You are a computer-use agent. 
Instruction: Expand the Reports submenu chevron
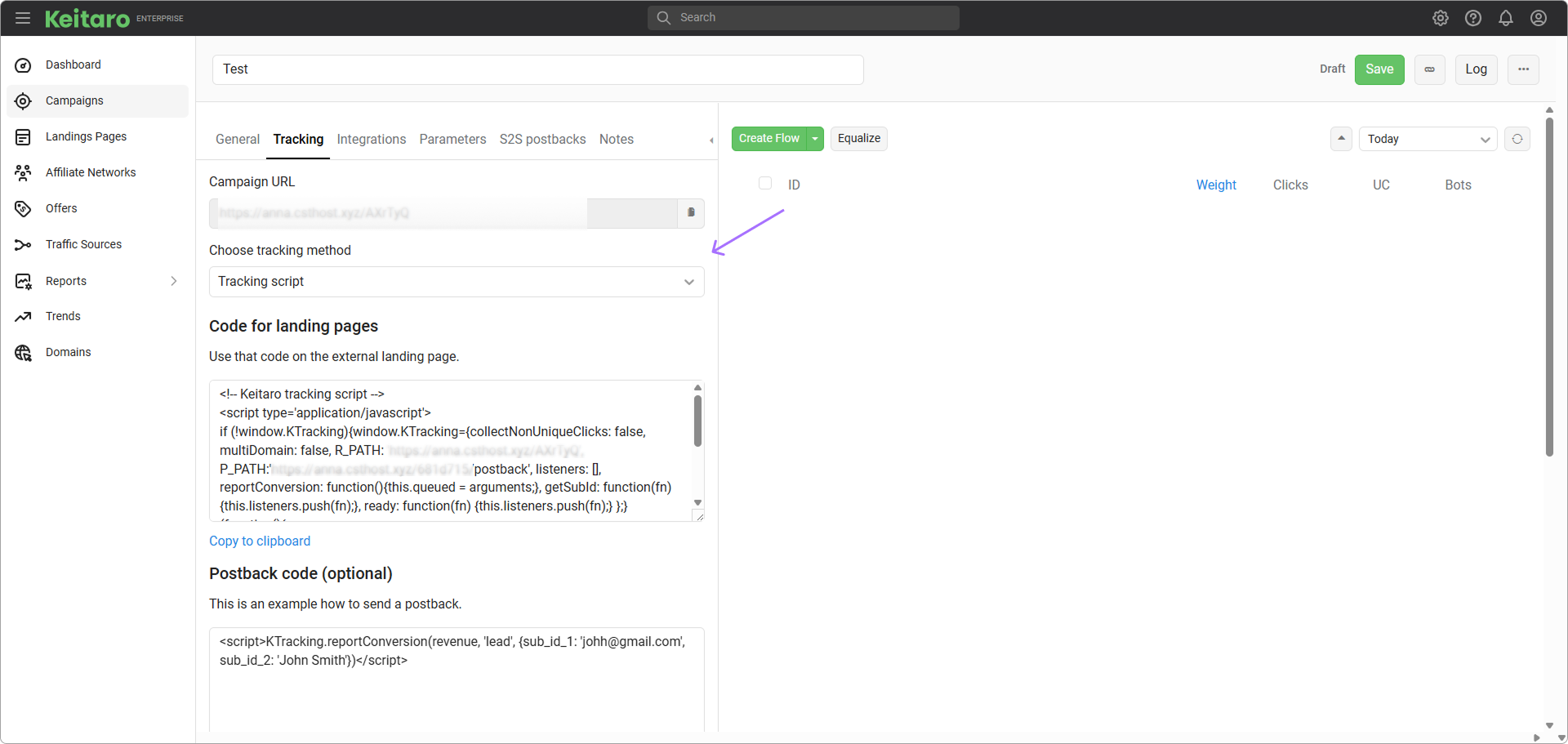[x=174, y=281]
